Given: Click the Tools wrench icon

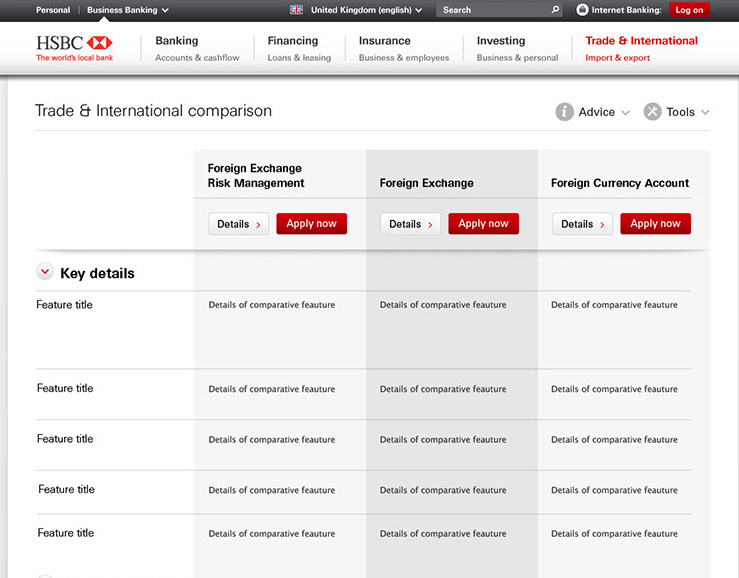Looking at the screenshot, I should coord(653,112).
